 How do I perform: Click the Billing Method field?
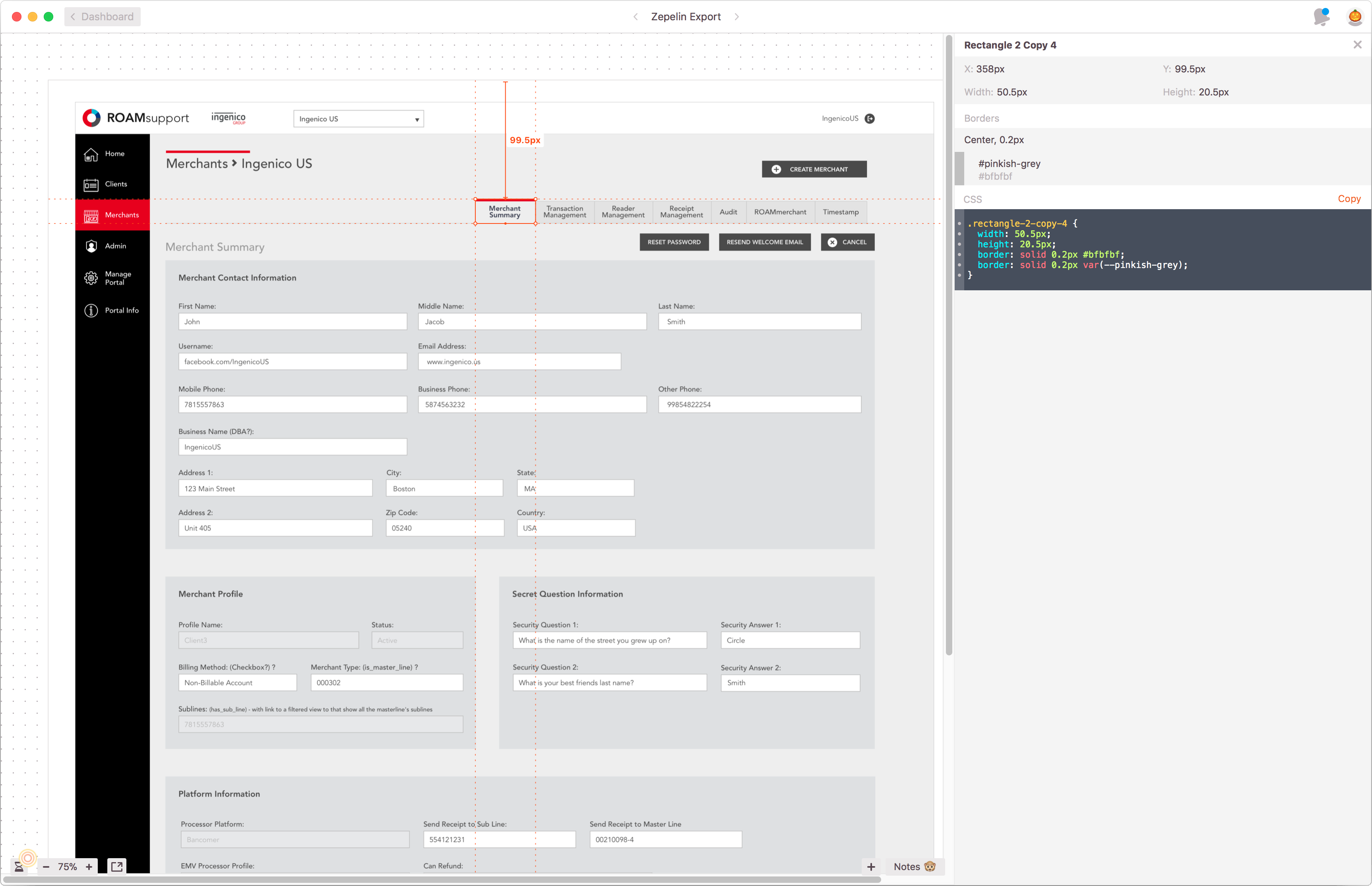pyautogui.click(x=238, y=683)
